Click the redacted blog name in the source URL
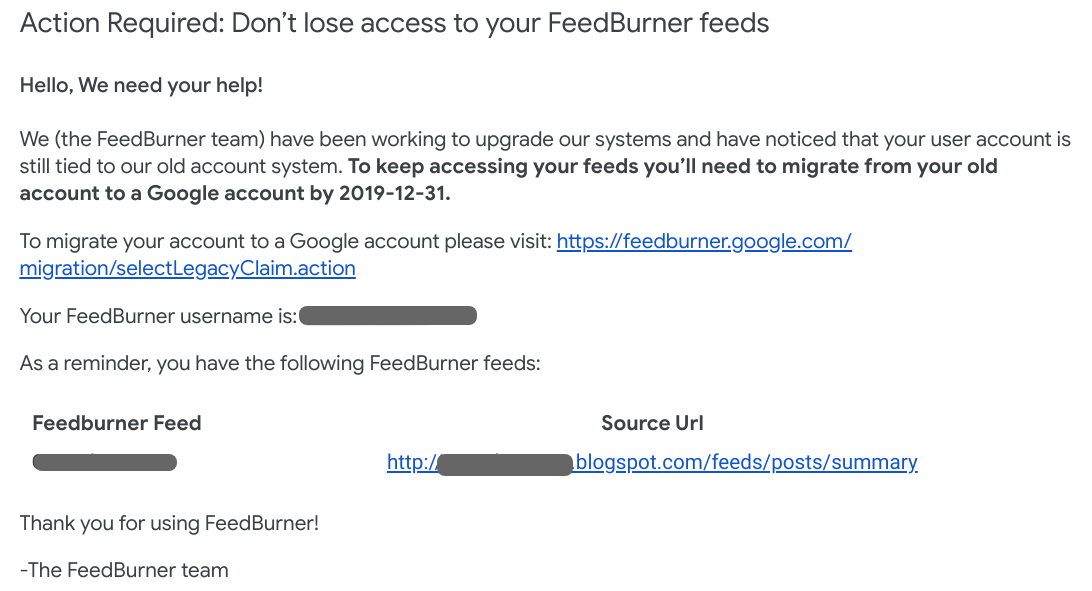Viewport: 1092px width, 591px height. pyautogui.click(x=506, y=464)
